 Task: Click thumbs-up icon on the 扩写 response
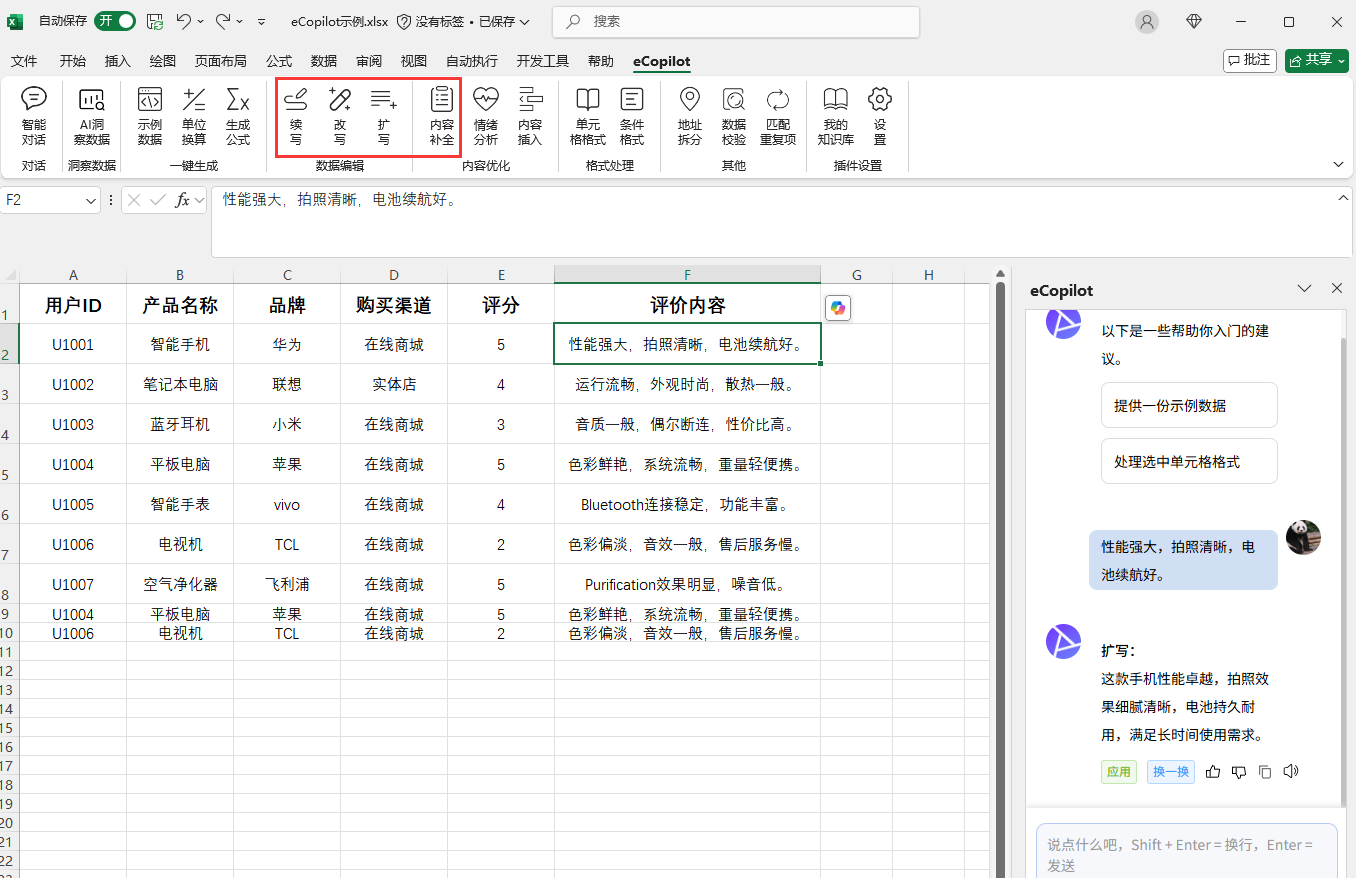(x=1213, y=772)
